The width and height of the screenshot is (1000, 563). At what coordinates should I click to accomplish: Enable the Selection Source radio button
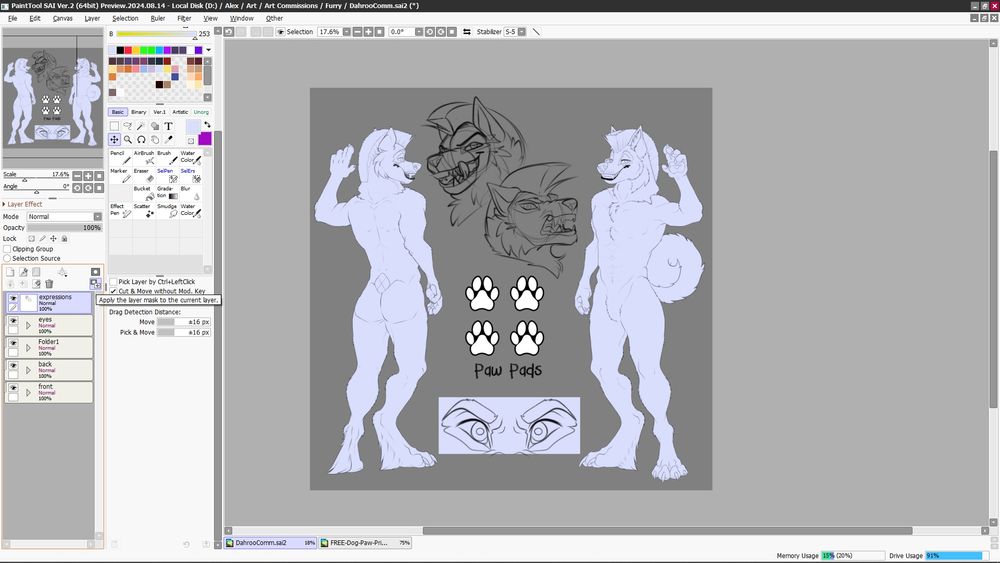click(7, 258)
